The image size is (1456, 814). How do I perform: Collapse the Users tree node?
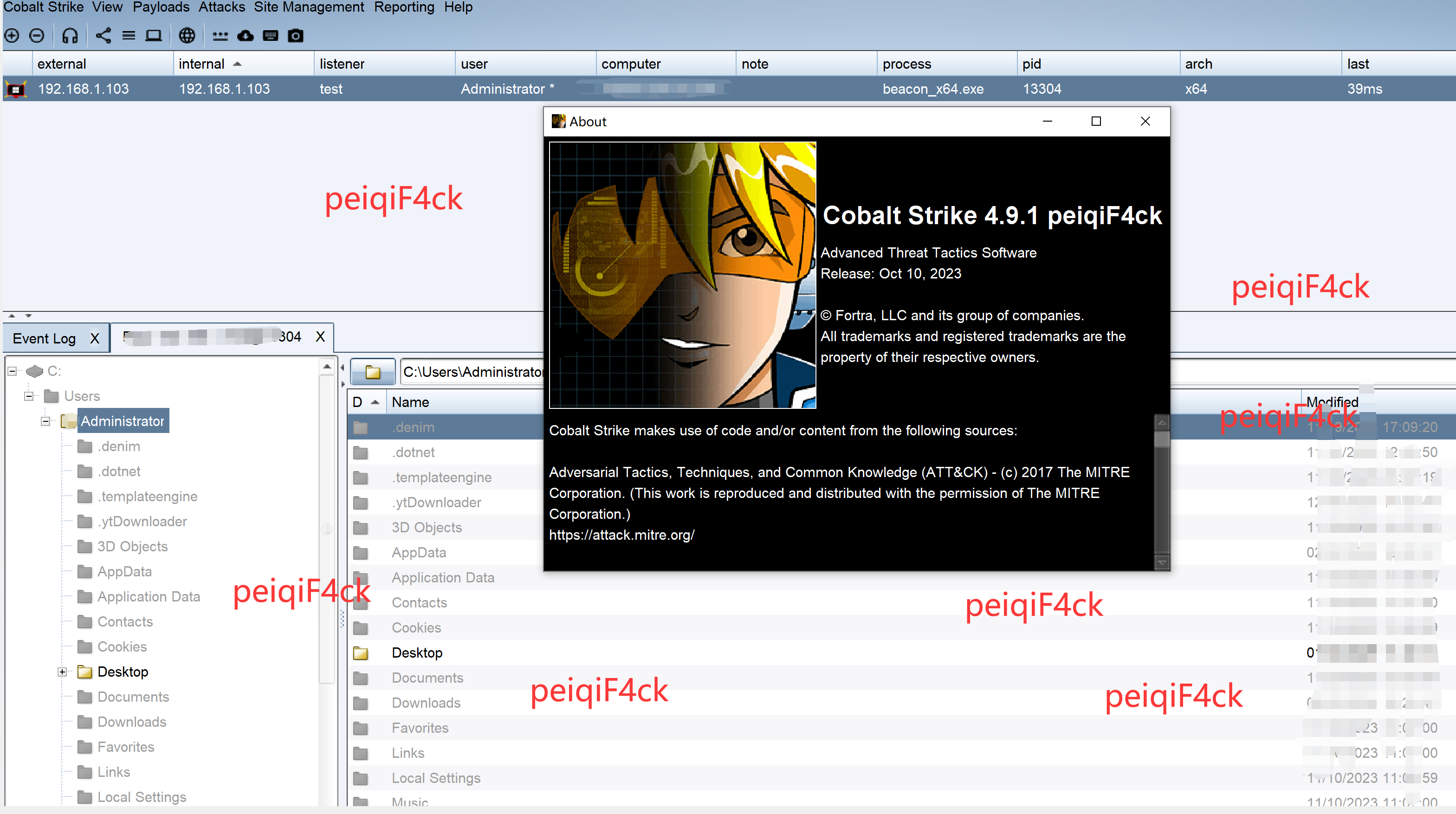pos(29,396)
